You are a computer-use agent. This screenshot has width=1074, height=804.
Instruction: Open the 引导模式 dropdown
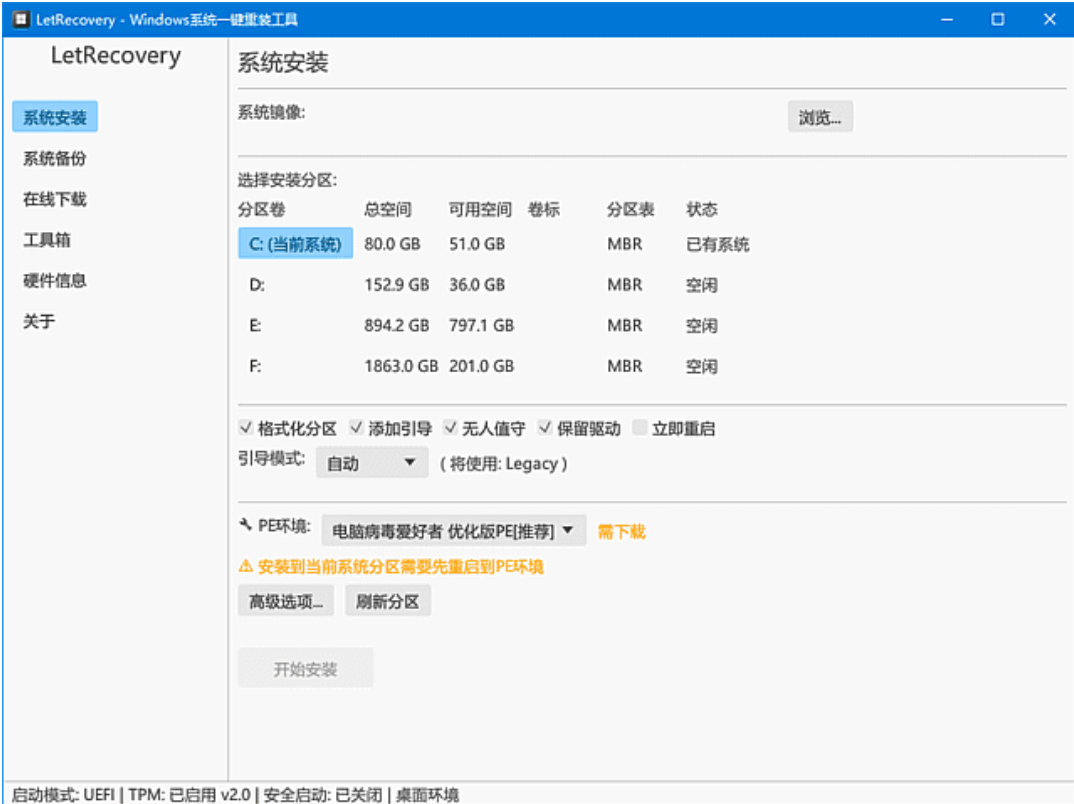pos(371,463)
